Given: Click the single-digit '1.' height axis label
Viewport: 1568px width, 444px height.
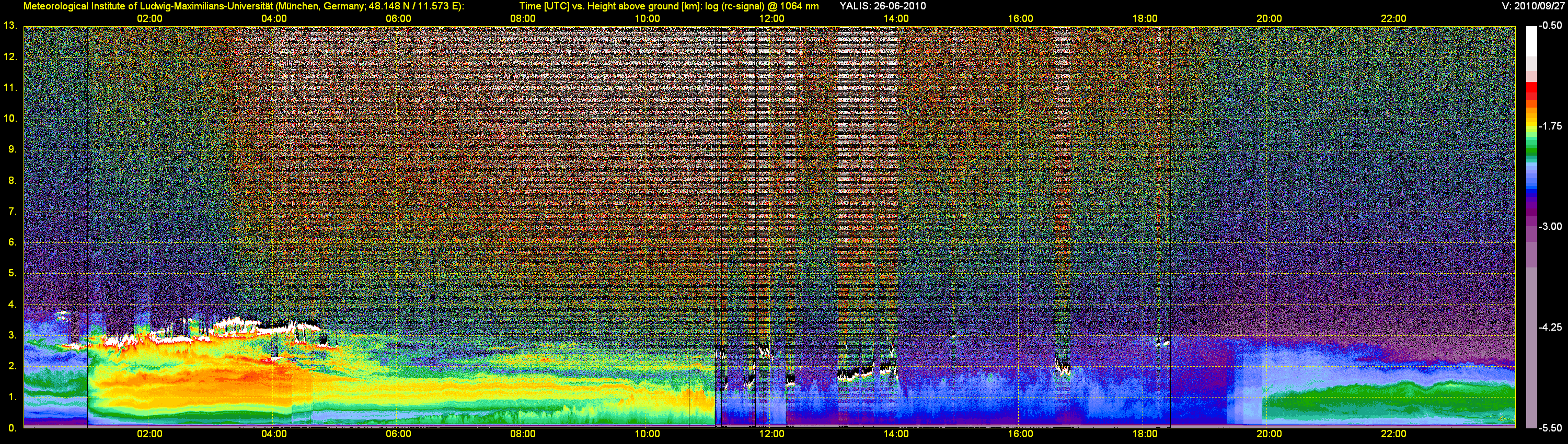Looking at the screenshot, I should pyautogui.click(x=12, y=396).
